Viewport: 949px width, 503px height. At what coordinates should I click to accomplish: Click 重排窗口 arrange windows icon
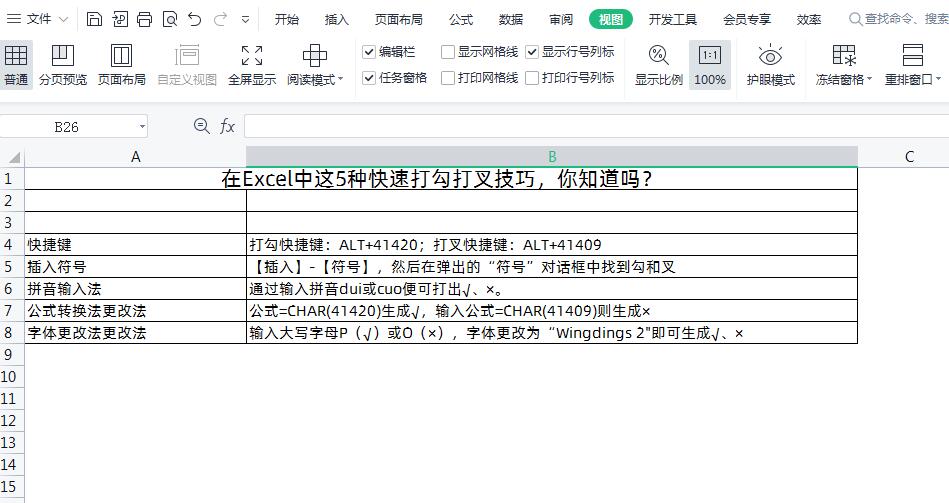pos(913,55)
